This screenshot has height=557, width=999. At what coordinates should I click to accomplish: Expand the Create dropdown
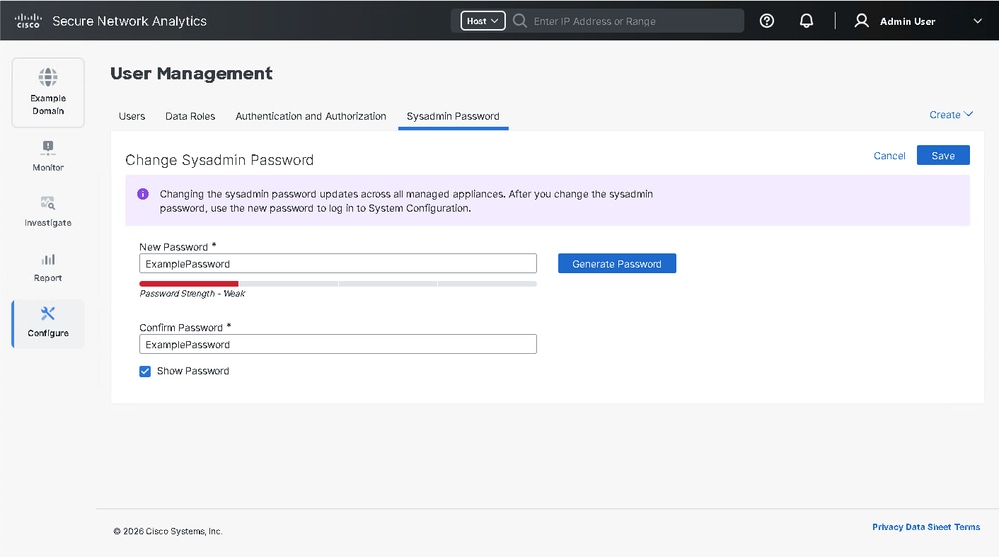951,115
